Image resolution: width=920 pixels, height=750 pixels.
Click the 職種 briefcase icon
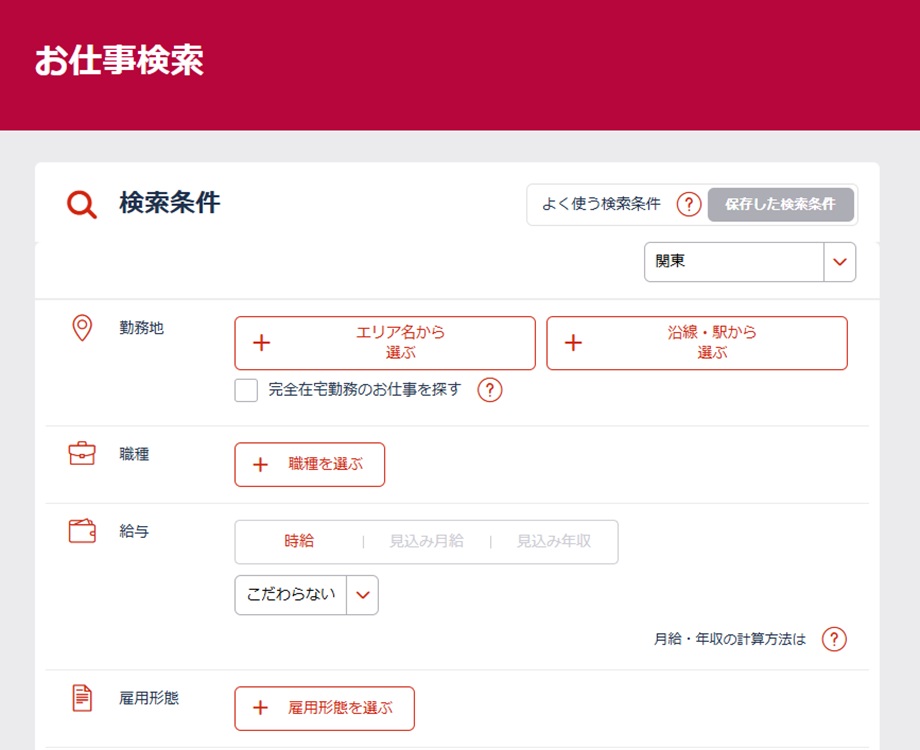82,454
